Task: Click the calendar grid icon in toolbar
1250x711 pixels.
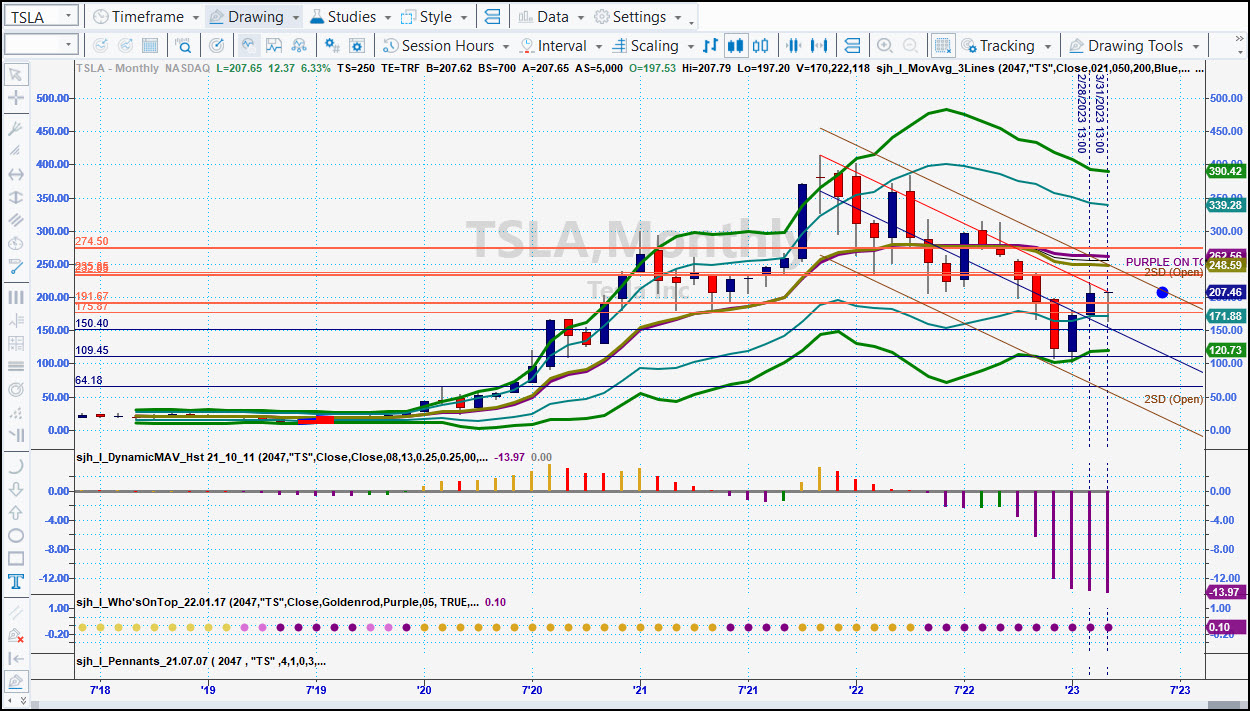Action: (x=149, y=45)
